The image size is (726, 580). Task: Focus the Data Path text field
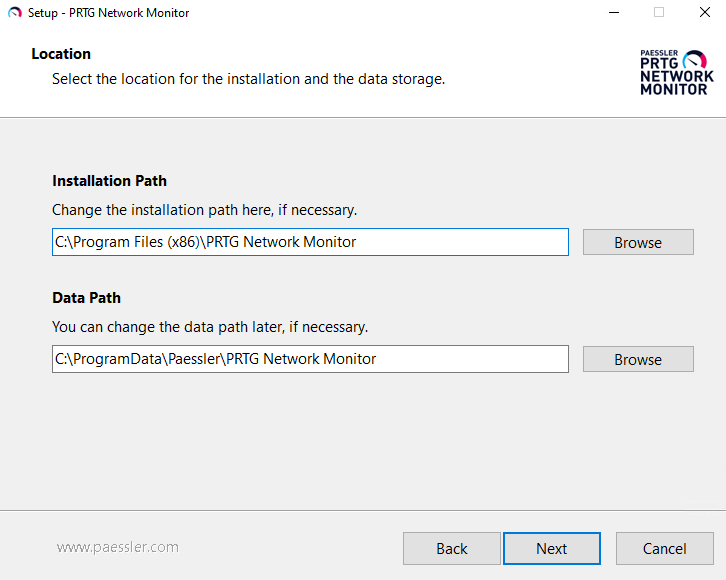click(310, 359)
